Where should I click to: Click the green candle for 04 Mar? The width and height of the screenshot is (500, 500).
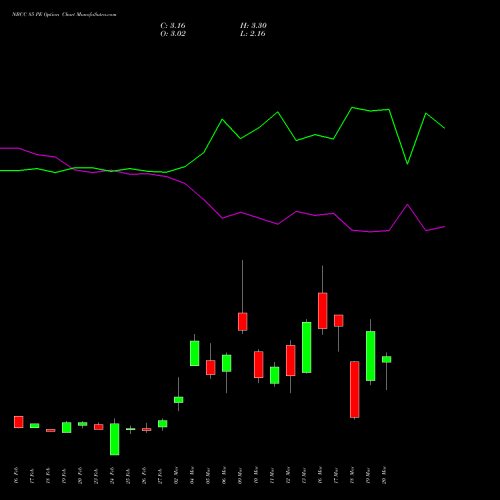[x=195, y=353]
